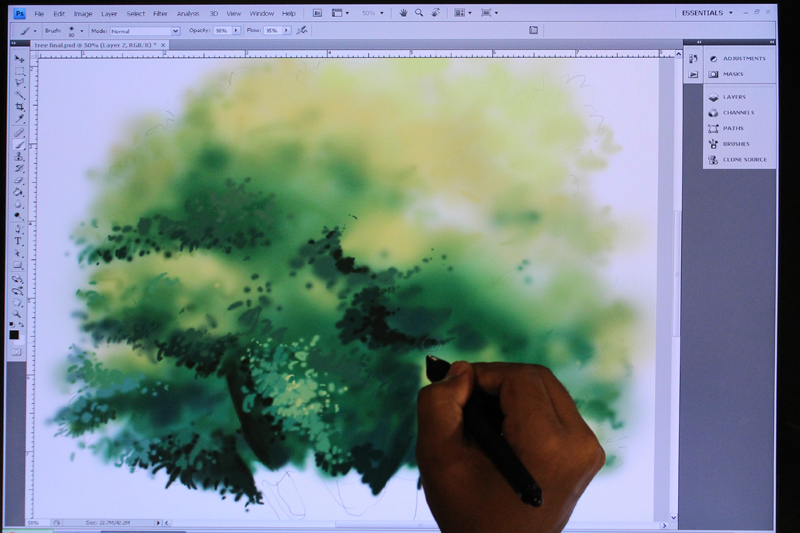Switch foreground and background colors
Screen dimensions: 800x533
[x=21, y=324]
